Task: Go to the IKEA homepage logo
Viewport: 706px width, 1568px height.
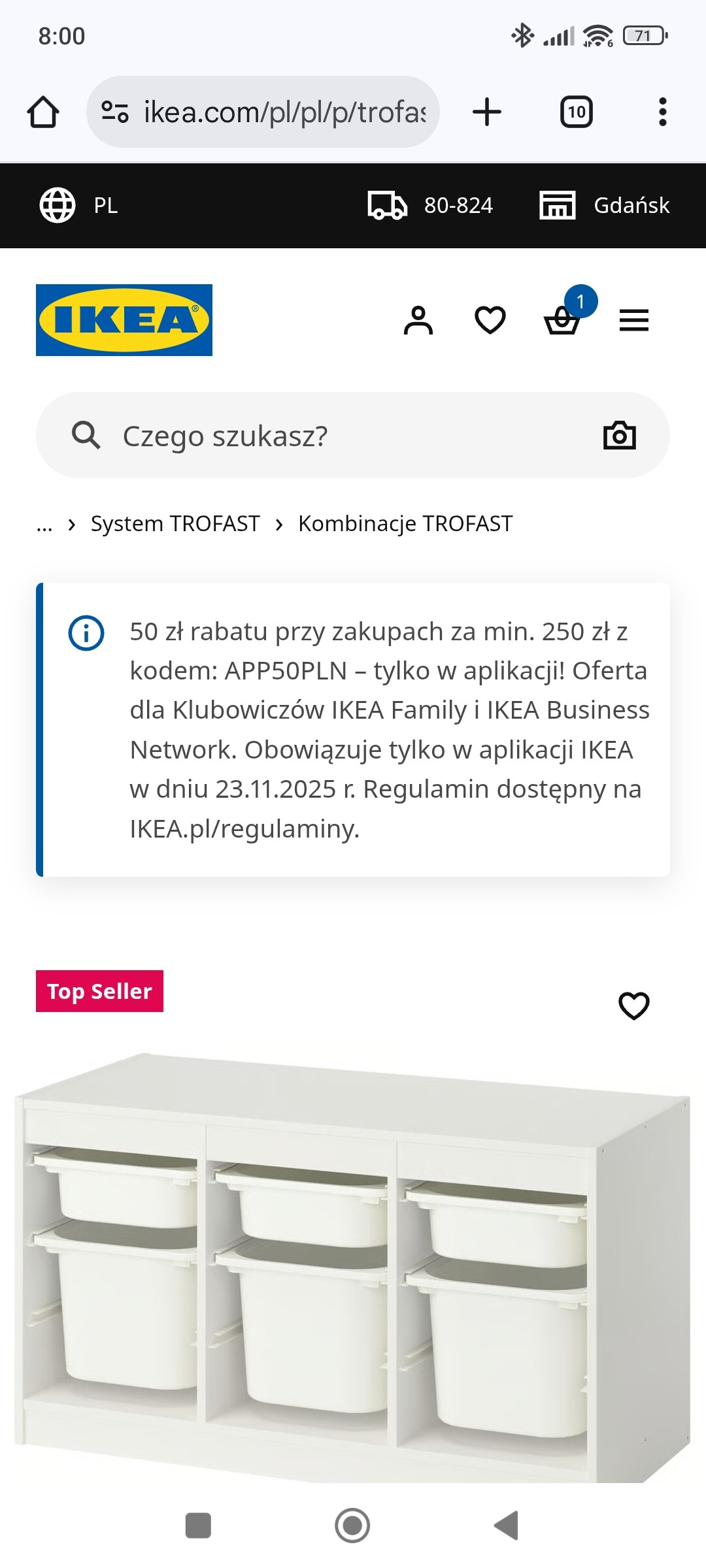Action: (124, 320)
